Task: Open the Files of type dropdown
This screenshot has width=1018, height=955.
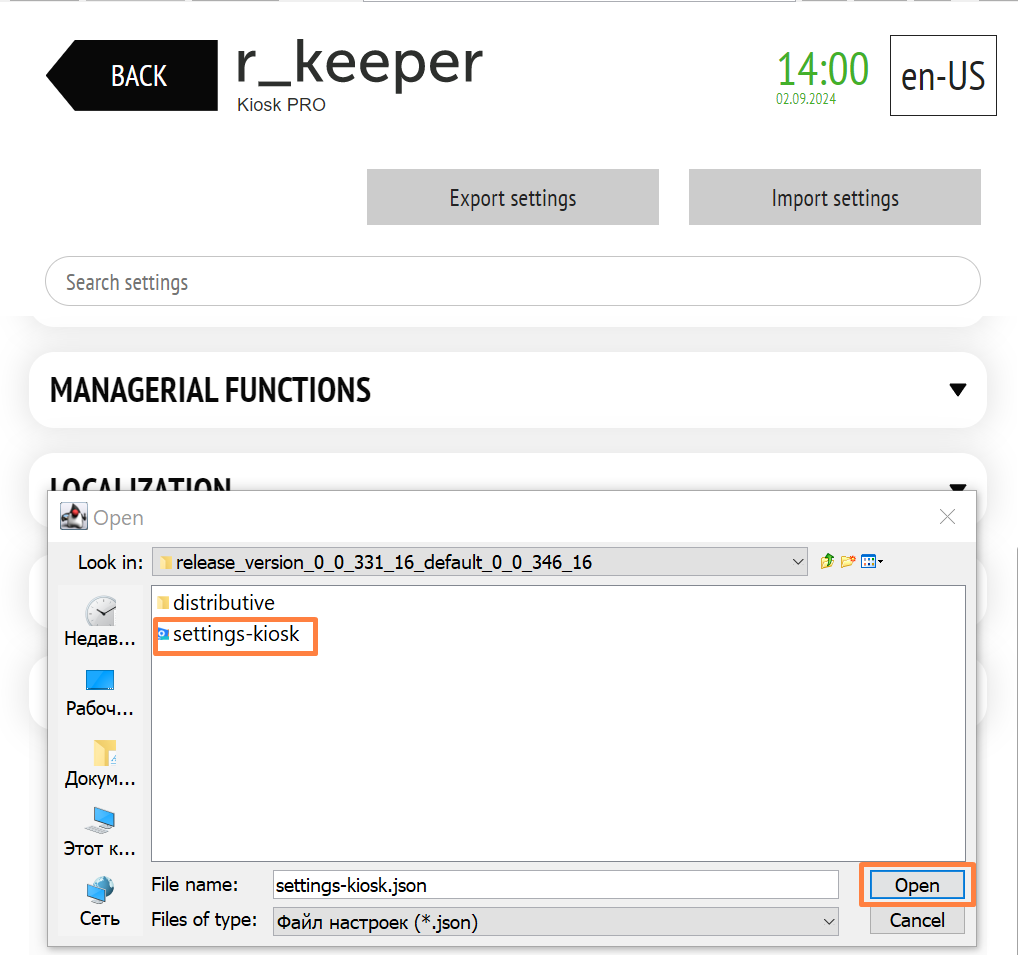Action: click(x=556, y=922)
